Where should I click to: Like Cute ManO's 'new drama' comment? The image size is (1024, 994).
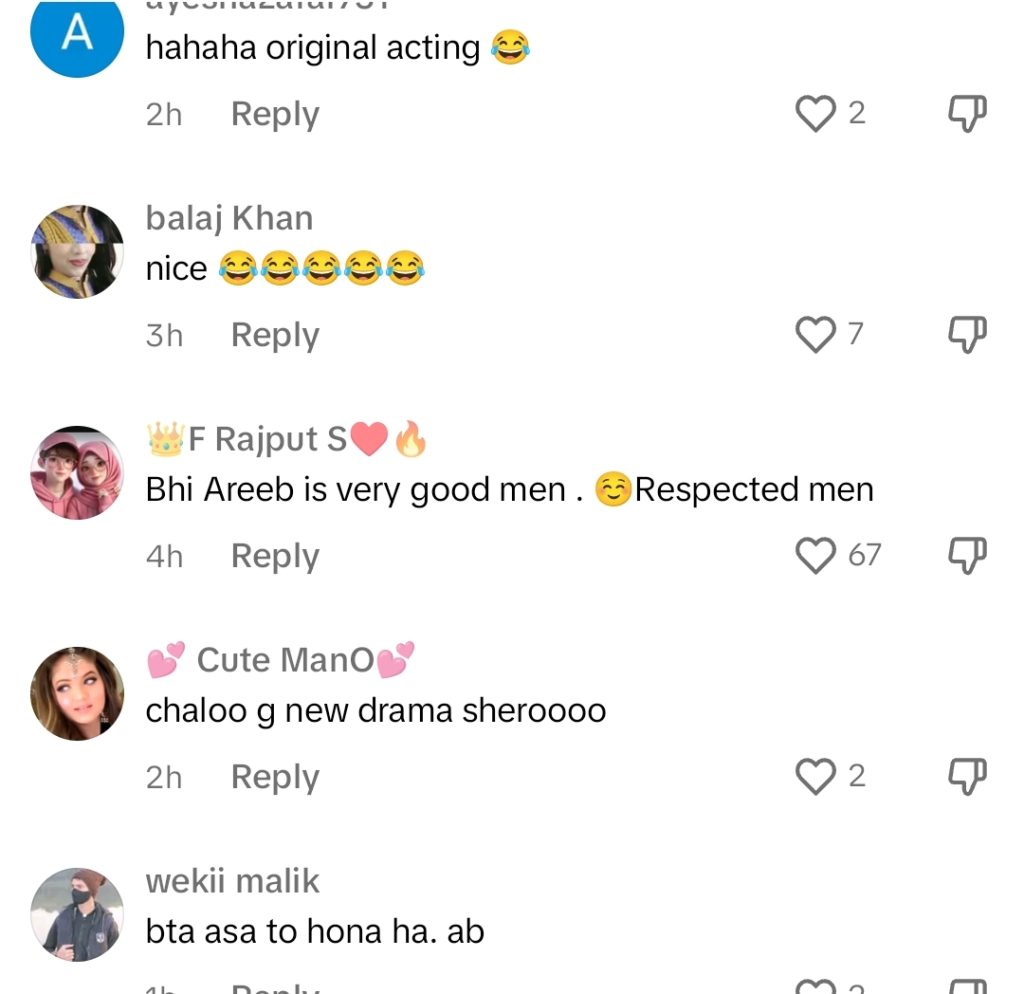815,776
